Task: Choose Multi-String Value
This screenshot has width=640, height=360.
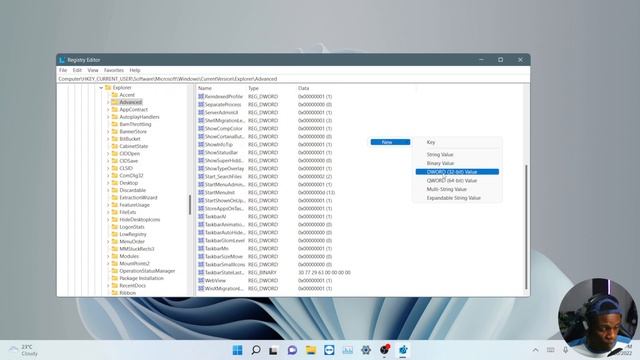Action: pos(457,189)
